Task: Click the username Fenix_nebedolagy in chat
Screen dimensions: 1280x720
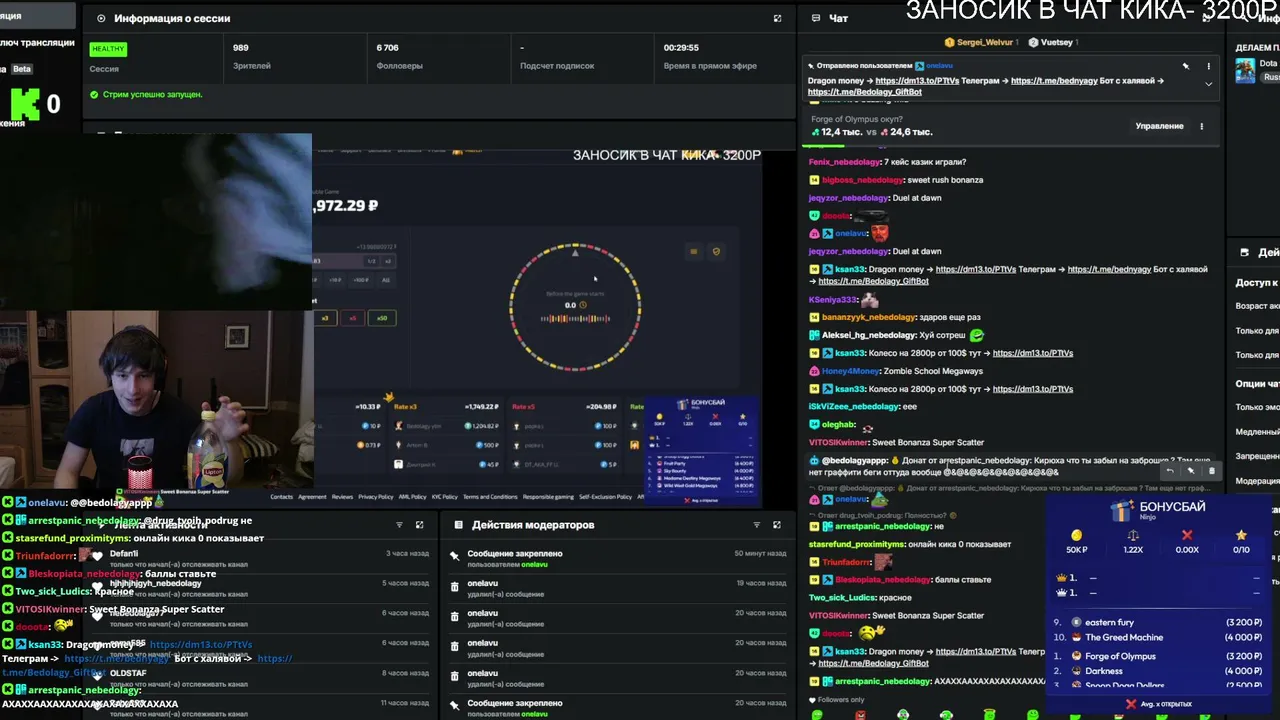Action: (x=844, y=162)
